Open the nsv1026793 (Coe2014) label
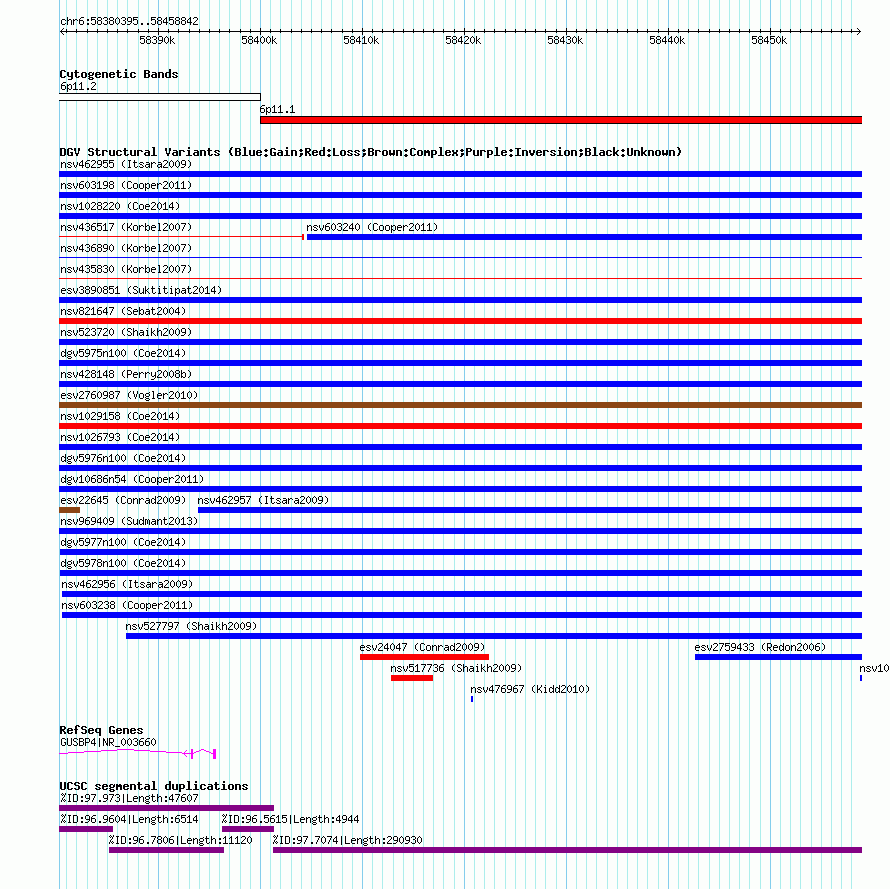890x889 pixels. point(120,438)
